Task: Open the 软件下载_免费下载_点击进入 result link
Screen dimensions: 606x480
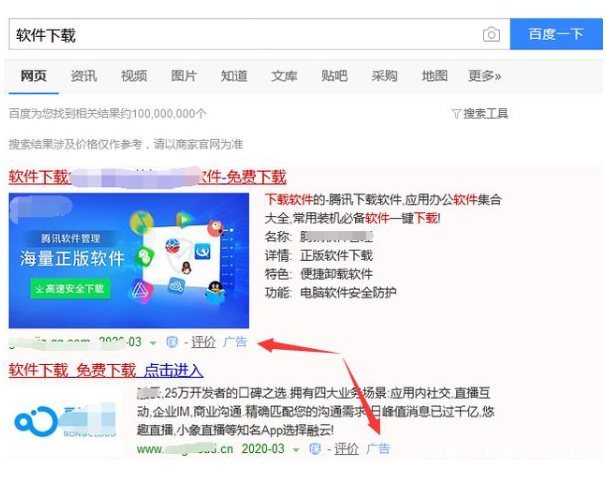Action: coord(106,370)
